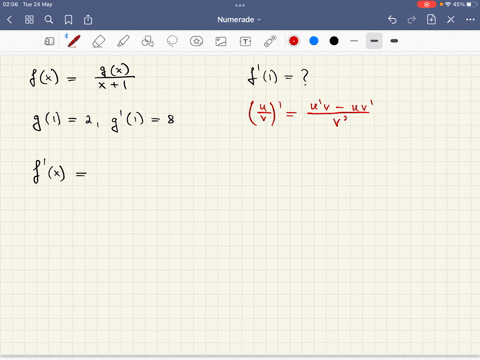Screen dimensions: 480x360
Task: Choose the black color swatch
Action: 334,41
